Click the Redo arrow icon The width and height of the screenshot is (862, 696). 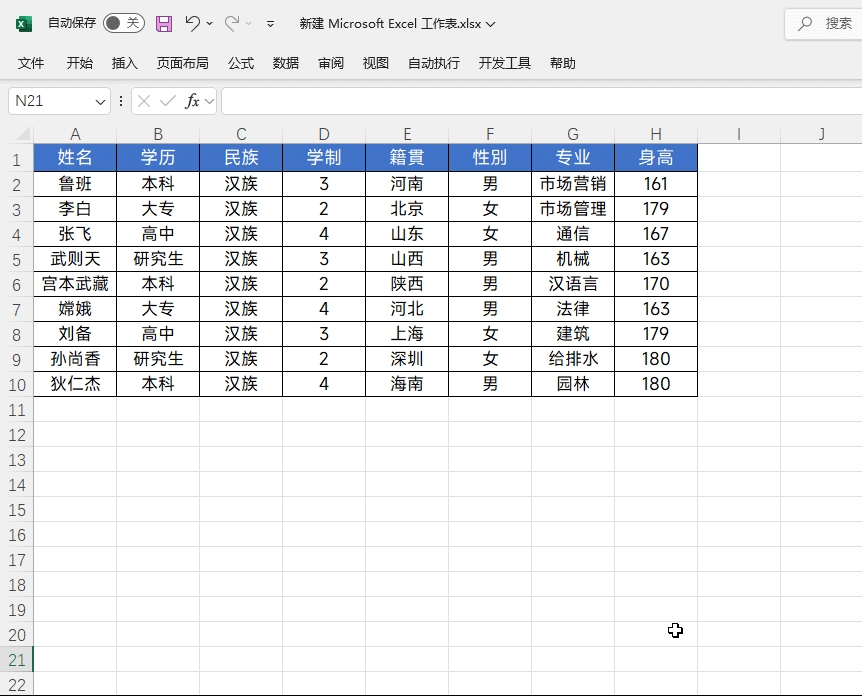pos(231,23)
